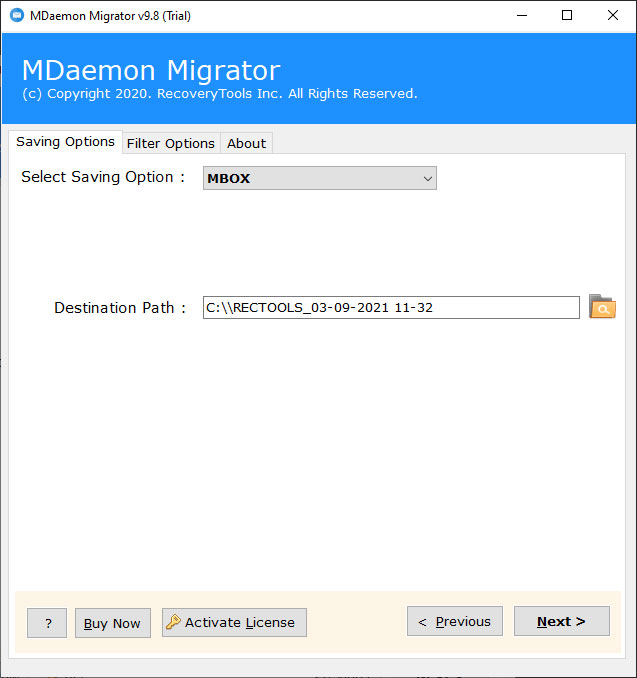Viewport: 637px width, 678px height.
Task: Open the About tab
Action: [x=246, y=144]
